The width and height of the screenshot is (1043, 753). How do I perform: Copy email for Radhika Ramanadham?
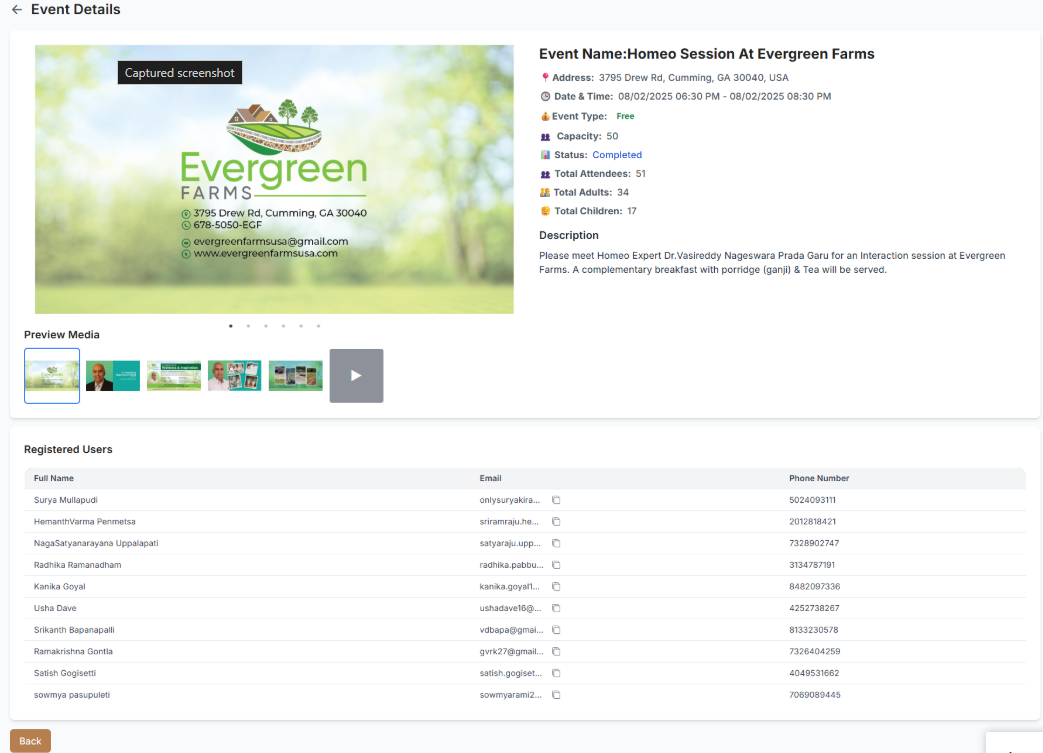(556, 565)
